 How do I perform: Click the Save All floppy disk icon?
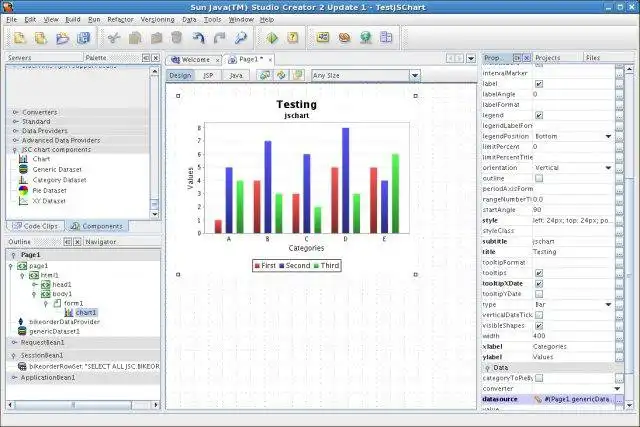coord(84,38)
